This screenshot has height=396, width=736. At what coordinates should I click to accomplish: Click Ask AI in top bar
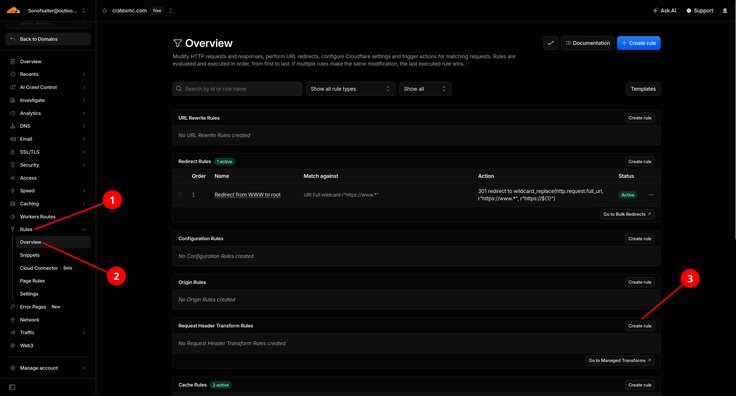coord(664,10)
